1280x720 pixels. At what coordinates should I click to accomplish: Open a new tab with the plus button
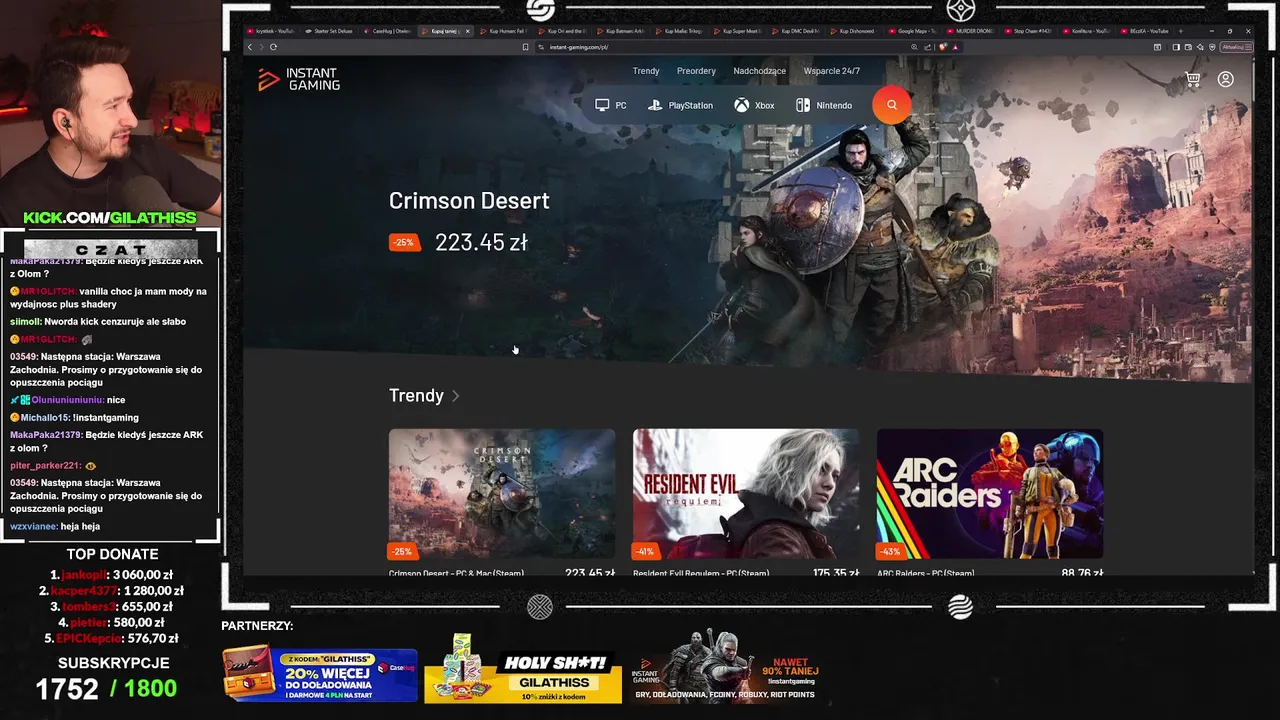coord(1181,31)
